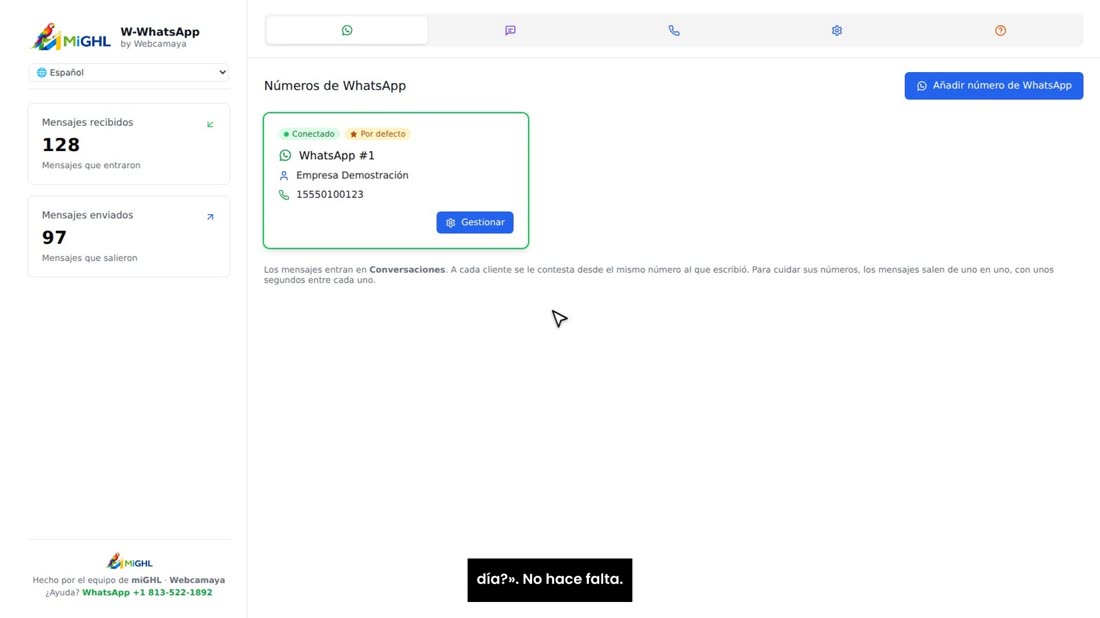
Task: Click the Por defecto star badge
Action: (377, 134)
